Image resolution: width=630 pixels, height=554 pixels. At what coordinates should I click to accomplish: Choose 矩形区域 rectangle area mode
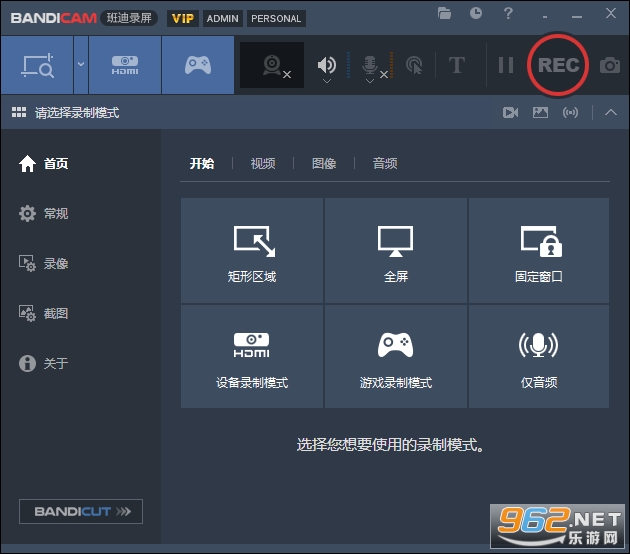[x=252, y=250]
